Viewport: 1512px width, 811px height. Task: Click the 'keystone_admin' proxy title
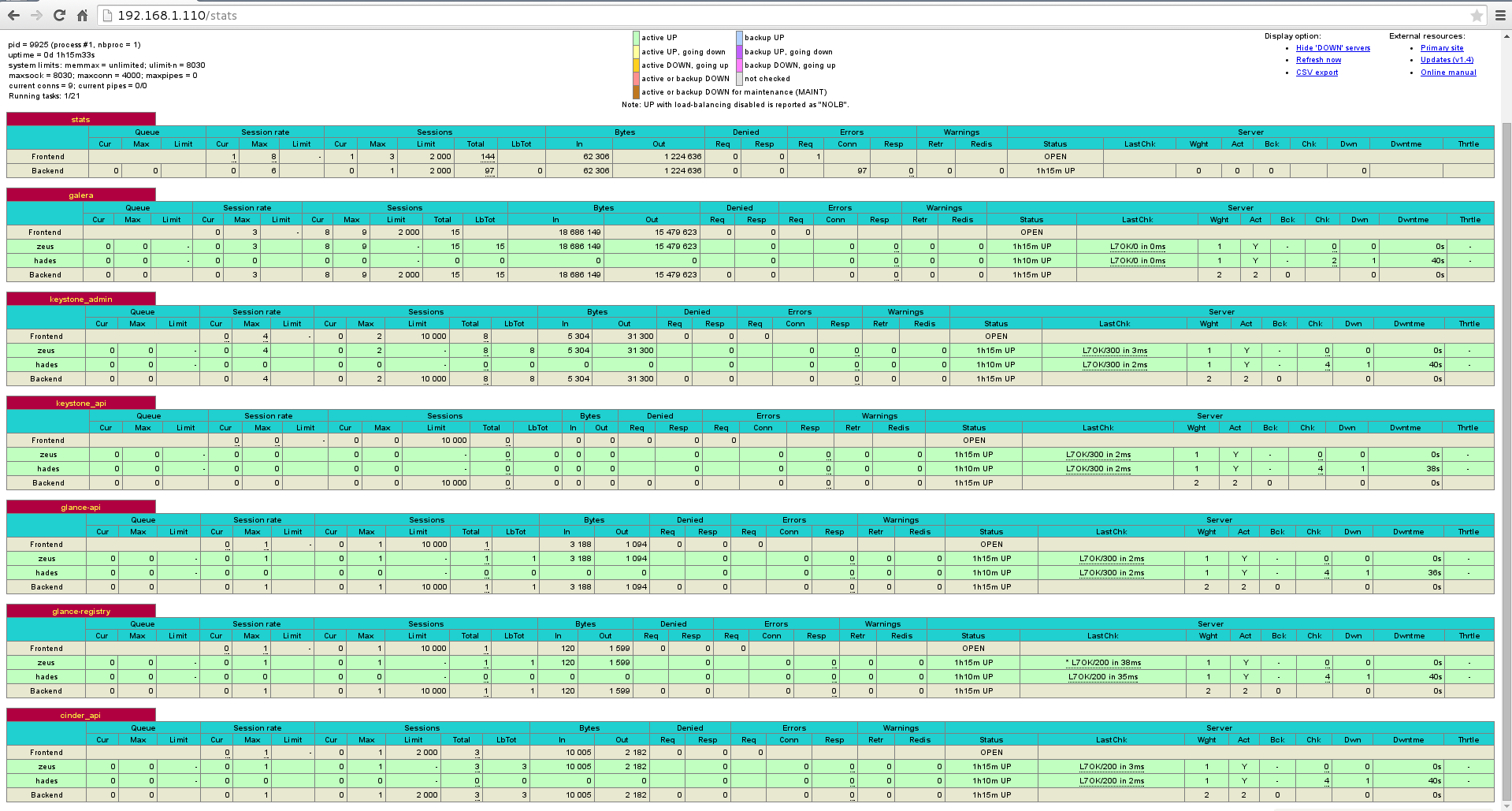click(x=80, y=299)
